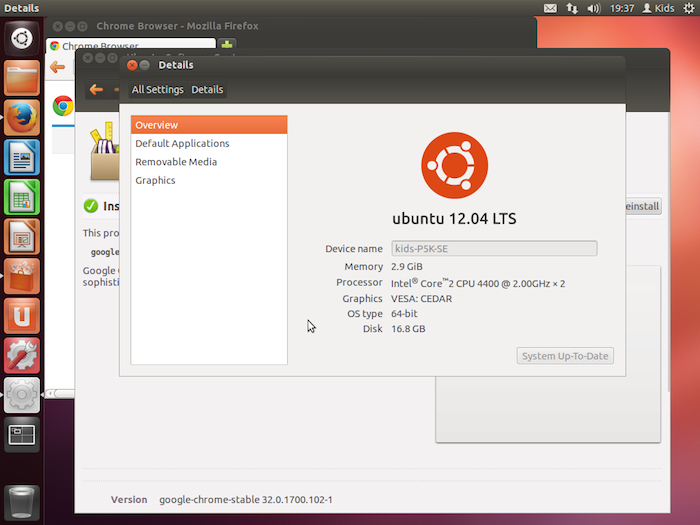The height and width of the screenshot is (525, 700).
Task: Open the Trash in the launcher
Action: (x=21, y=503)
